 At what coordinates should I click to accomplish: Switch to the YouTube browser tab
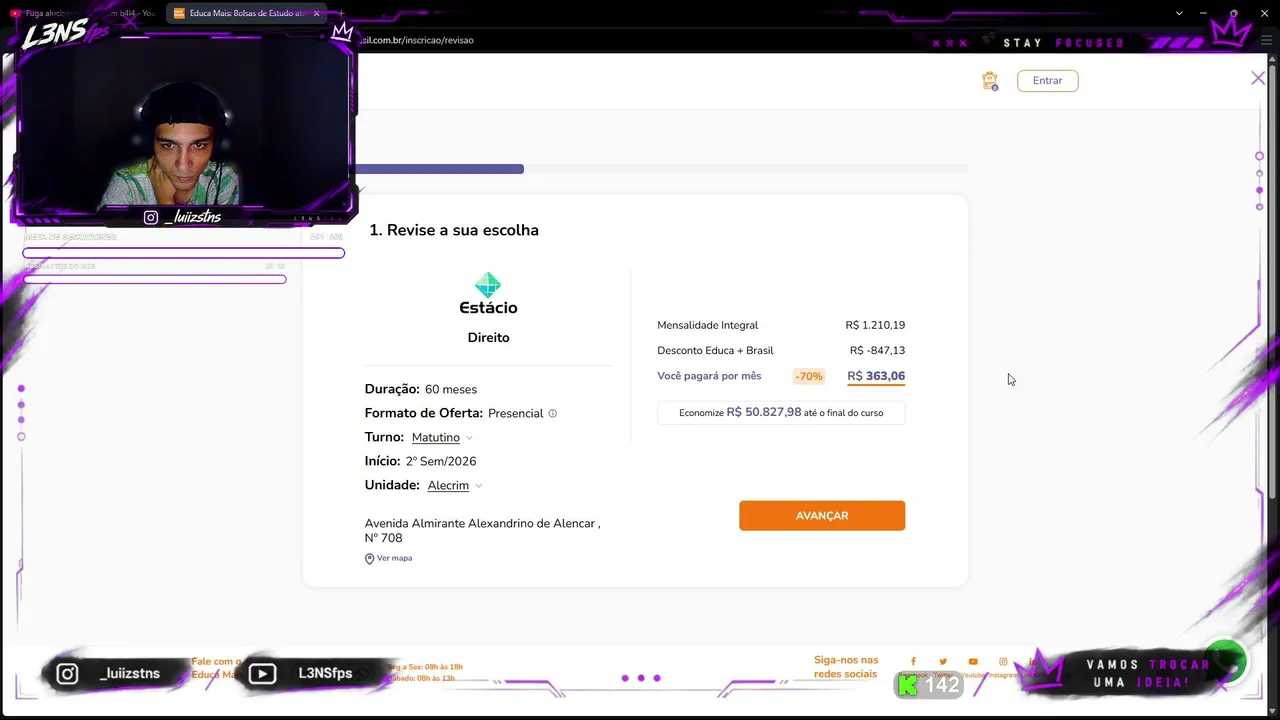point(83,13)
